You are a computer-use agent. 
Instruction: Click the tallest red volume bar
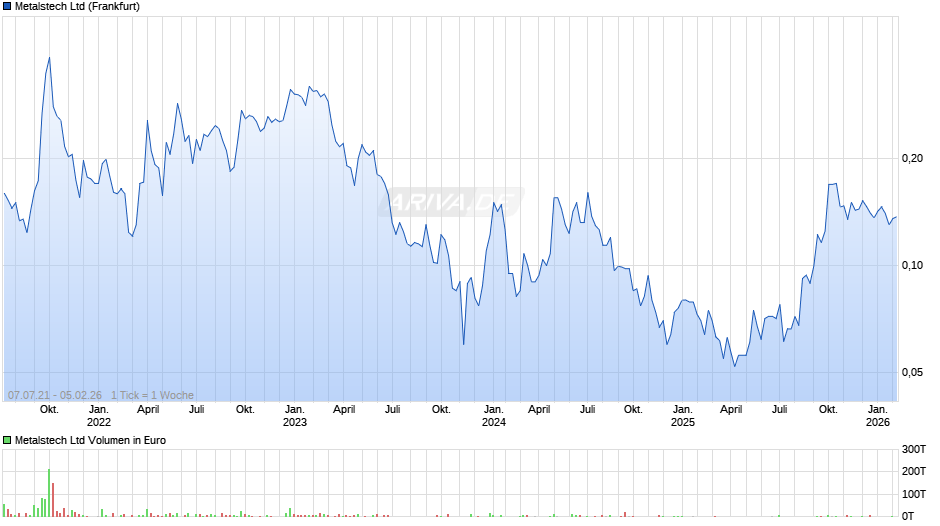[x=53, y=500]
